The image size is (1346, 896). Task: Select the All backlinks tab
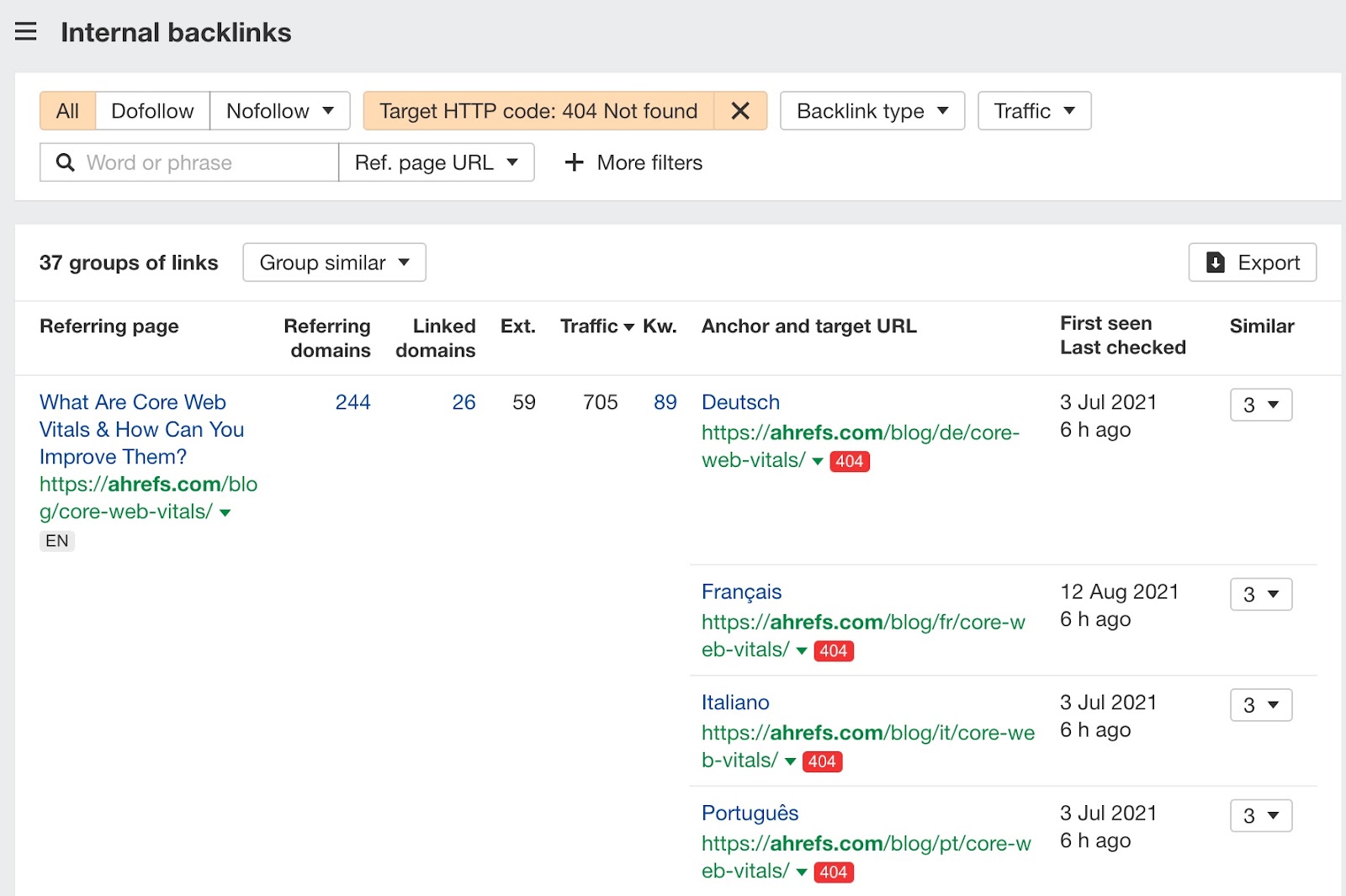pyautogui.click(x=67, y=110)
